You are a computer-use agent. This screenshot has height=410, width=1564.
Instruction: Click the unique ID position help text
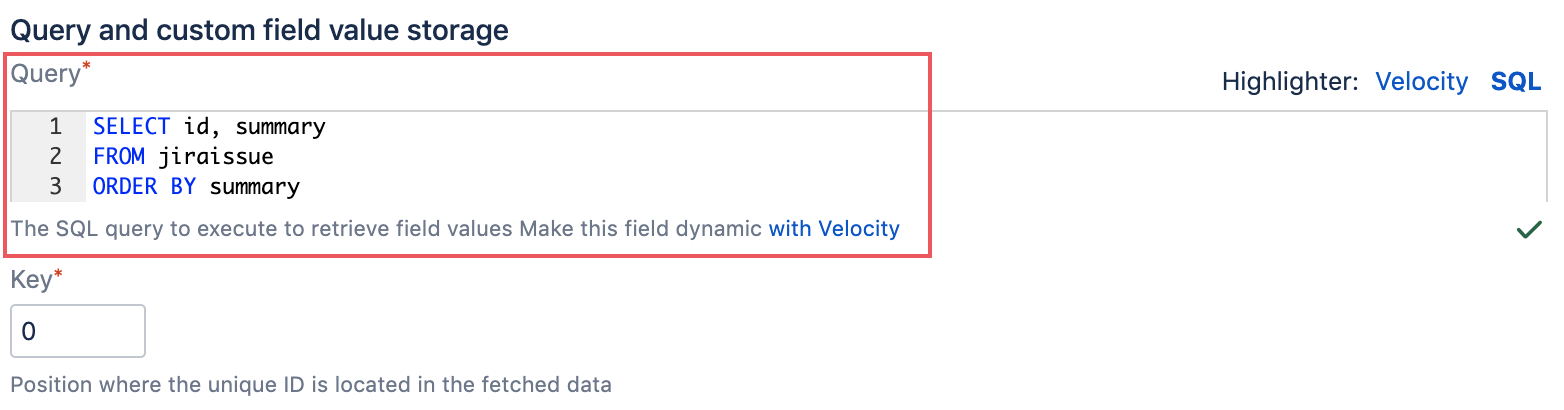pos(310,384)
